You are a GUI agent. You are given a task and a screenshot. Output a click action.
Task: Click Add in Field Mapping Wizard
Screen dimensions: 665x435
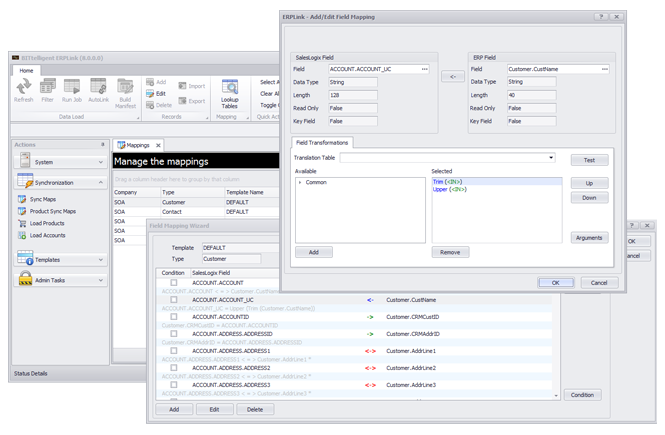[x=174, y=410]
